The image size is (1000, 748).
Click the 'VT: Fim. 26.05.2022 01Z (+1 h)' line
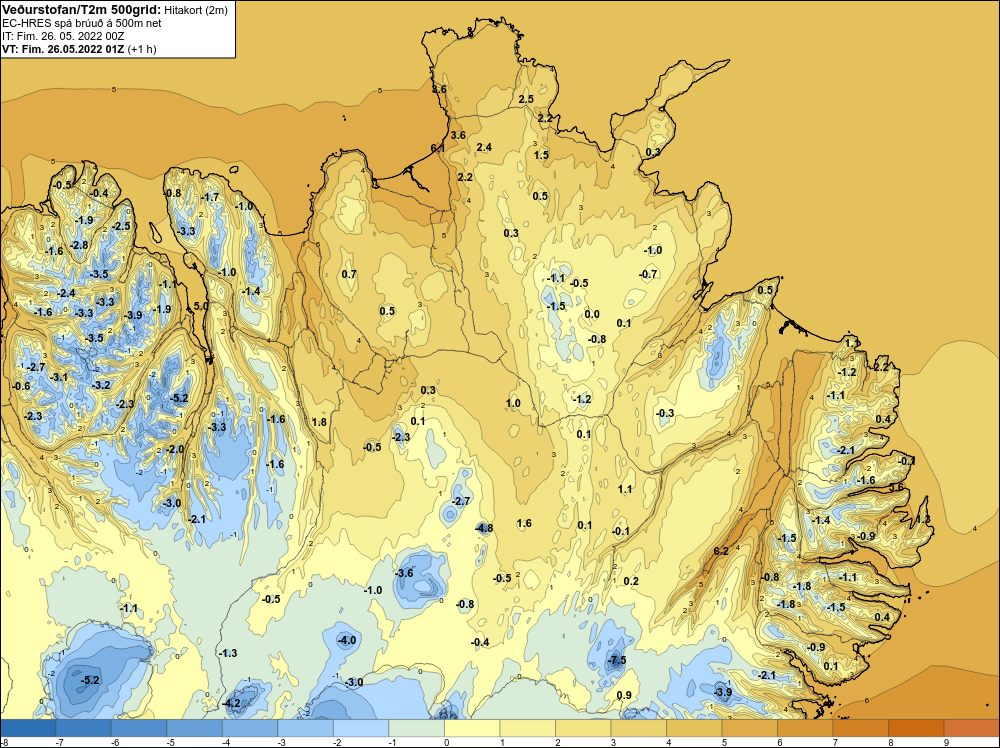pyautogui.click(x=79, y=49)
